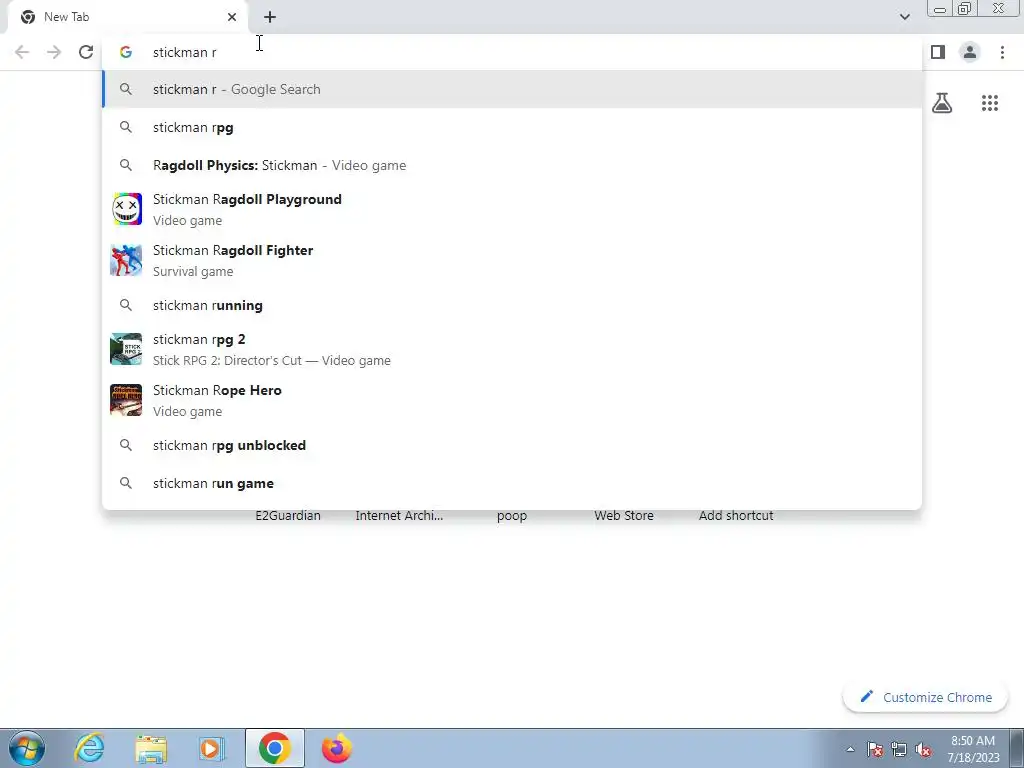Open the Web Store shortcut
The height and width of the screenshot is (768, 1024).
point(624,515)
